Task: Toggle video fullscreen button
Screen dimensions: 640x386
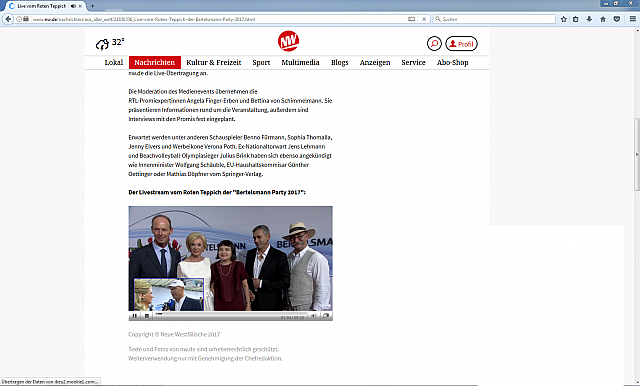Action: pos(326,316)
